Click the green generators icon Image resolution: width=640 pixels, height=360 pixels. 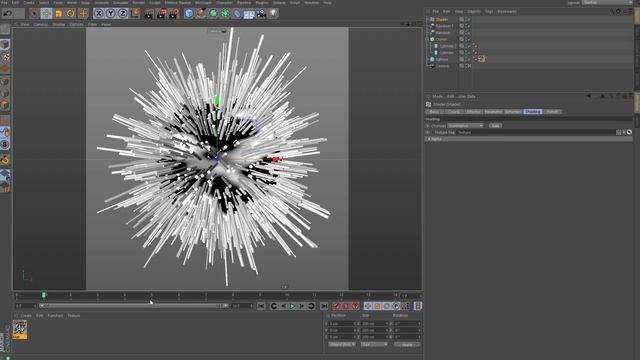pyautogui.click(x=213, y=13)
